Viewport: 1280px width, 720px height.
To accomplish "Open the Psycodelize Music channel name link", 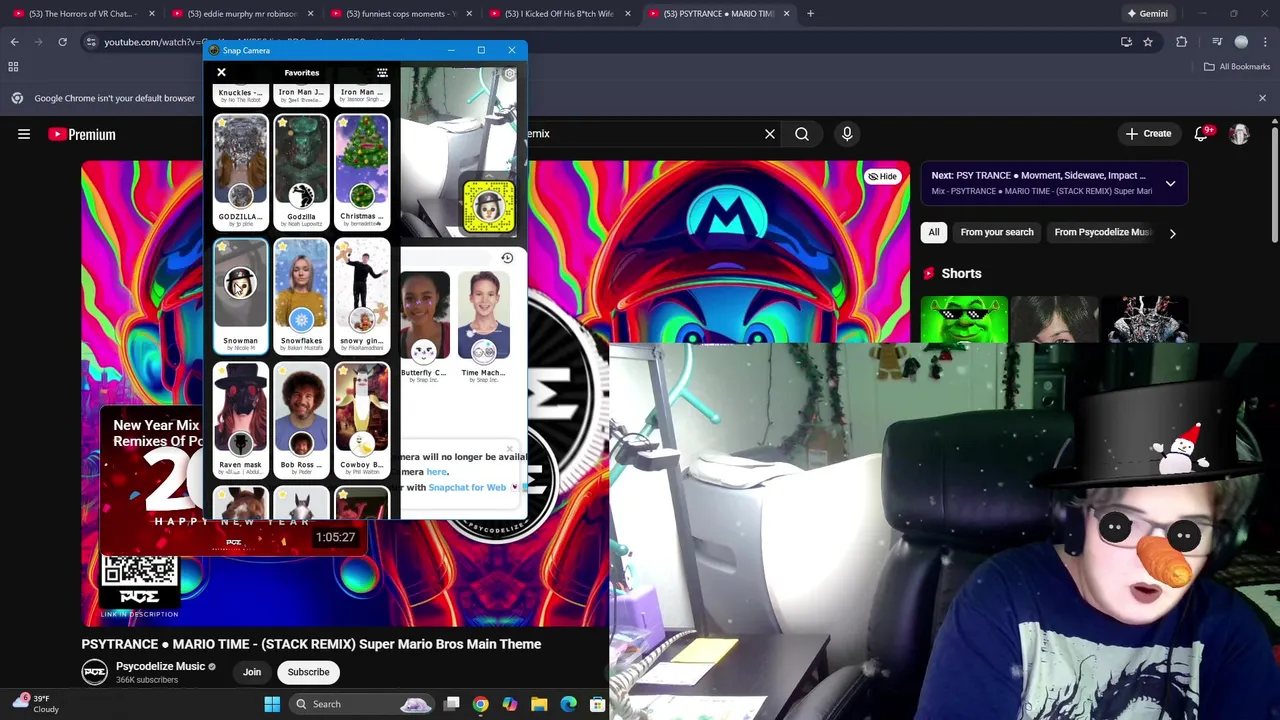I will point(160,666).
